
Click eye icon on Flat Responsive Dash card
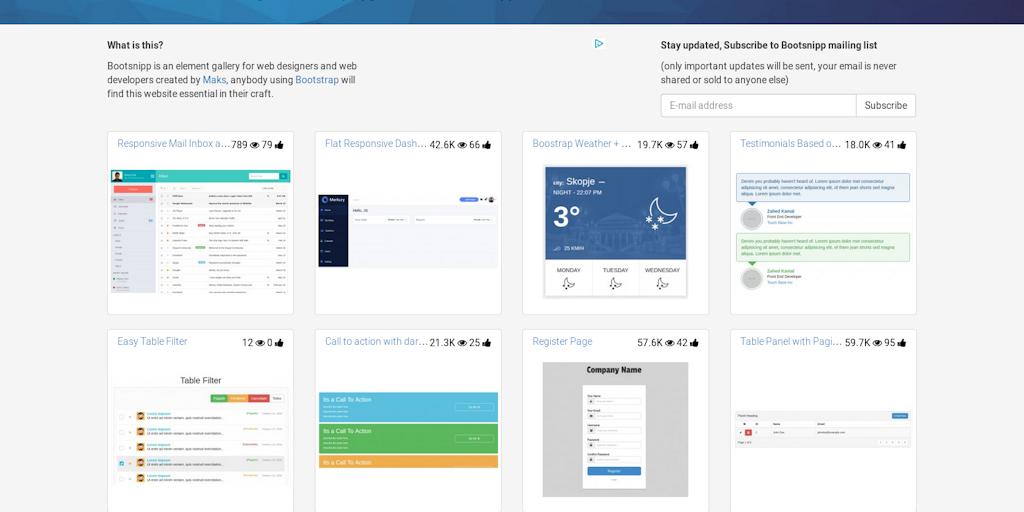tap(462, 145)
